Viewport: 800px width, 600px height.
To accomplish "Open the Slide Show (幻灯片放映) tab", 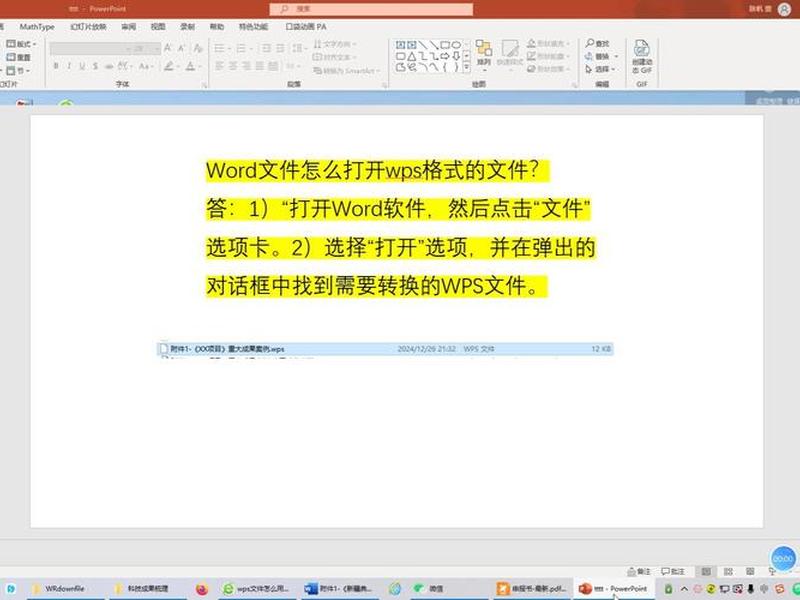I will click(88, 27).
